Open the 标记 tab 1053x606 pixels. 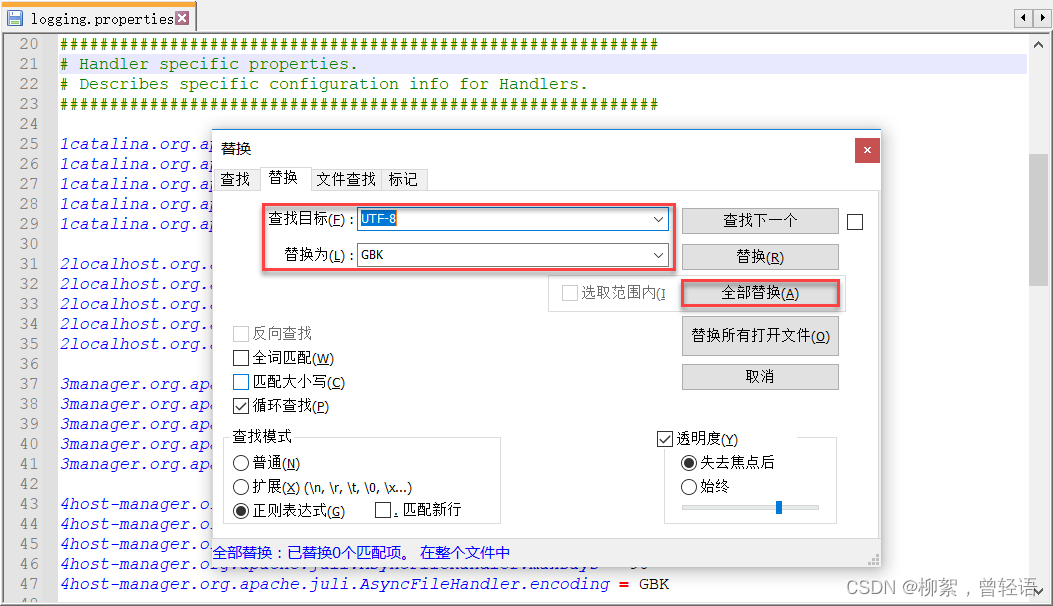click(403, 179)
